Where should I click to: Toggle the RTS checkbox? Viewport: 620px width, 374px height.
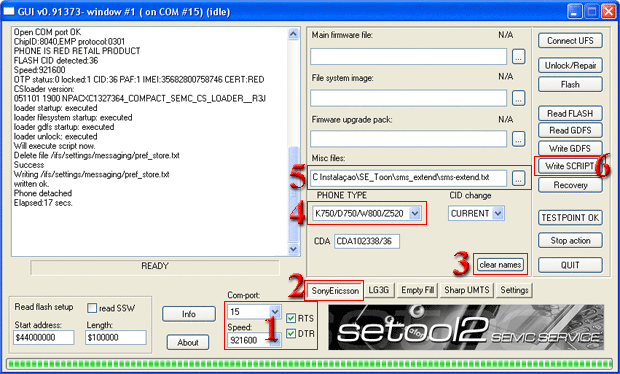click(x=291, y=318)
